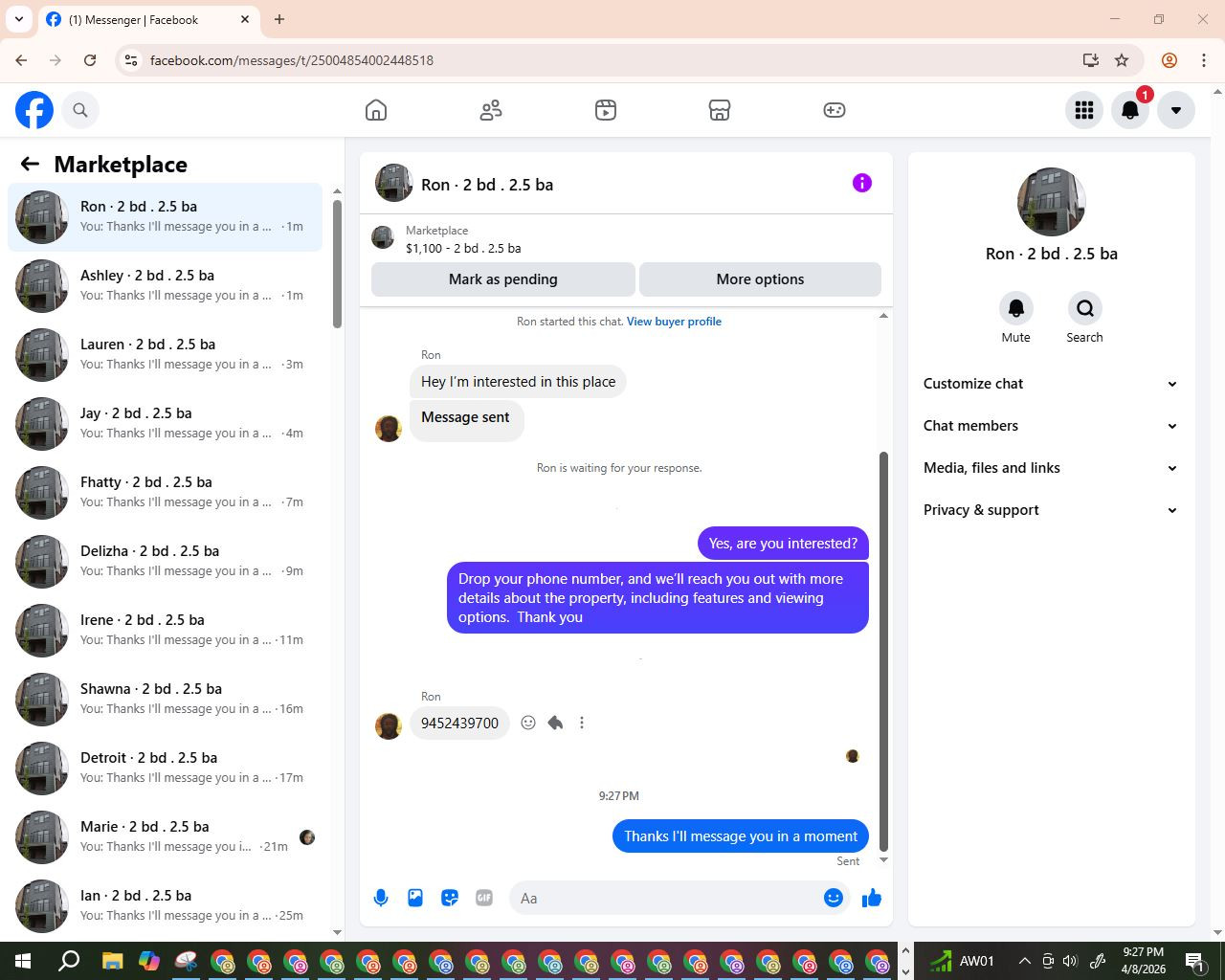Click the More options button
1225x980 pixels.
coord(760,279)
